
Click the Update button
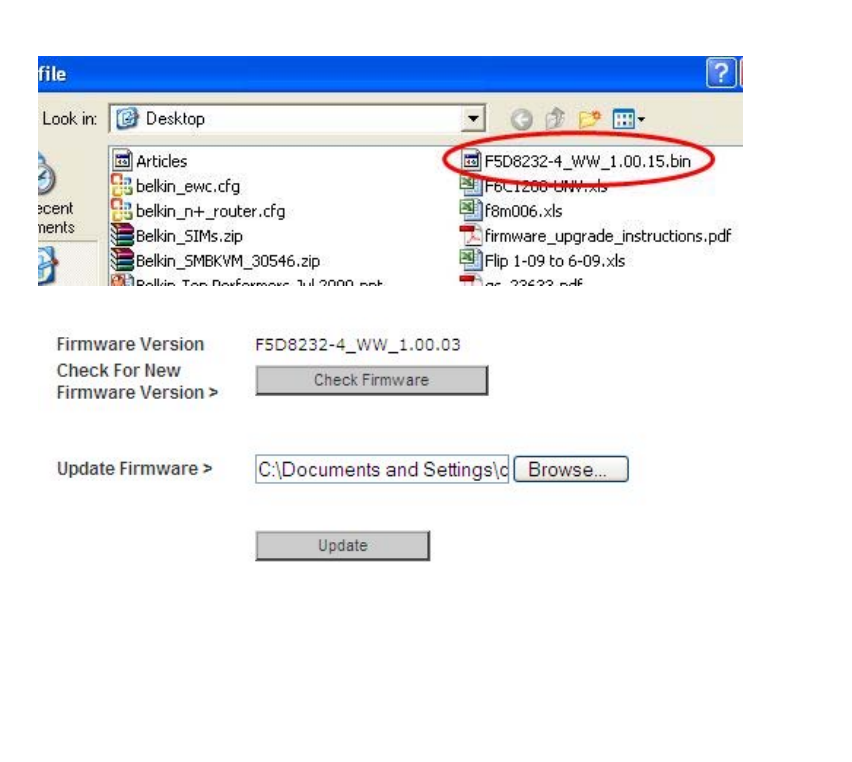(x=343, y=546)
